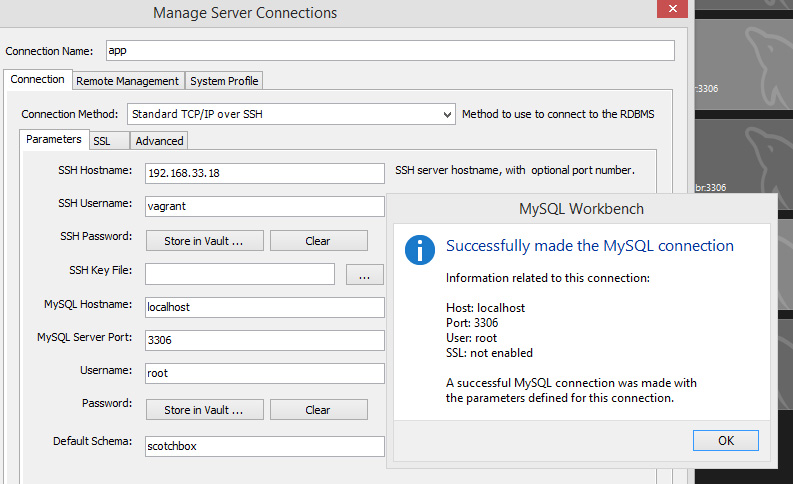Store the SSH Password in Vault
Screen dimensions: 793x484
[x=205, y=240]
